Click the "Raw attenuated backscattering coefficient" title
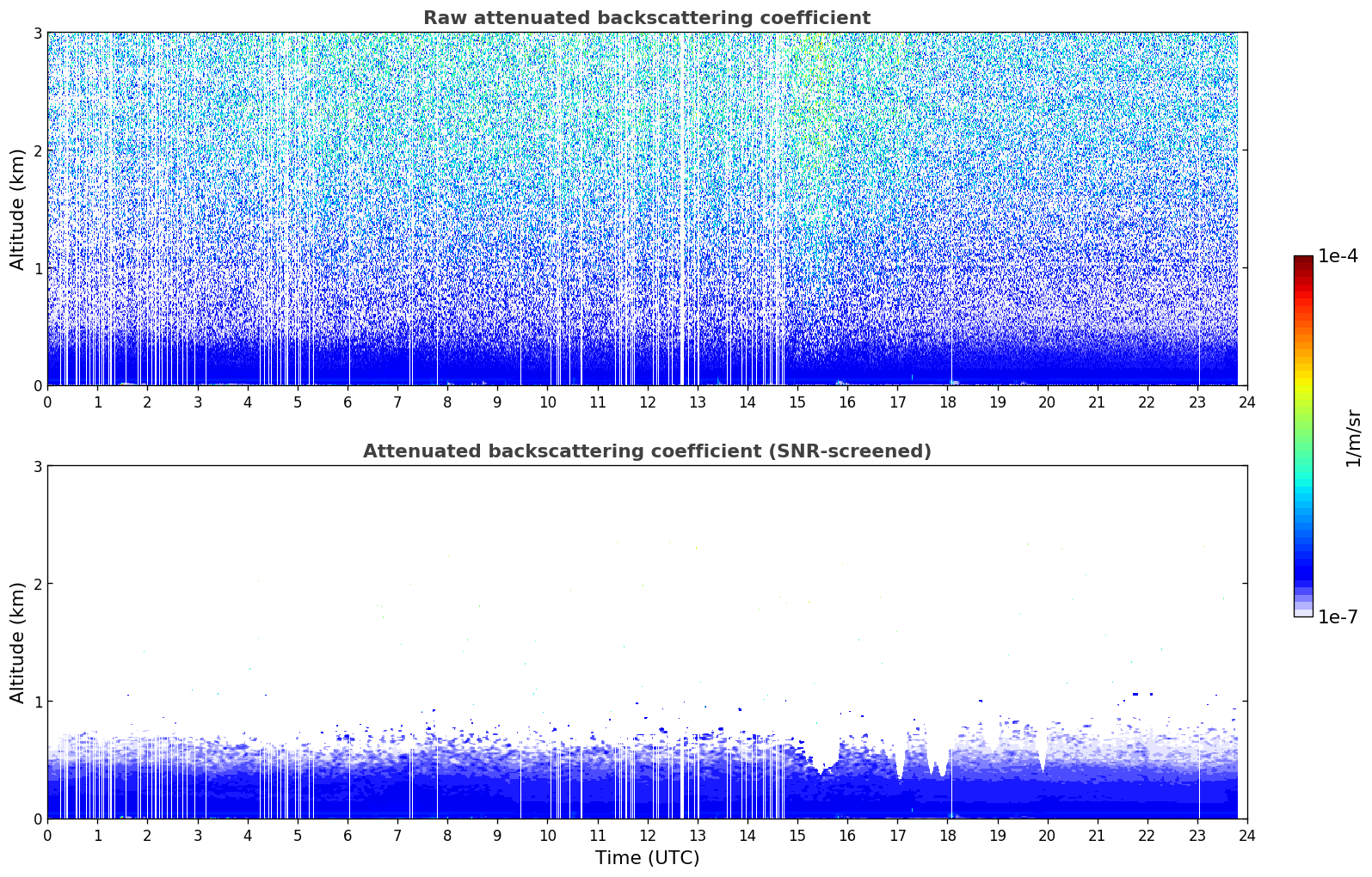The width and height of the screenshot is (1372, 877). point(647,18)
